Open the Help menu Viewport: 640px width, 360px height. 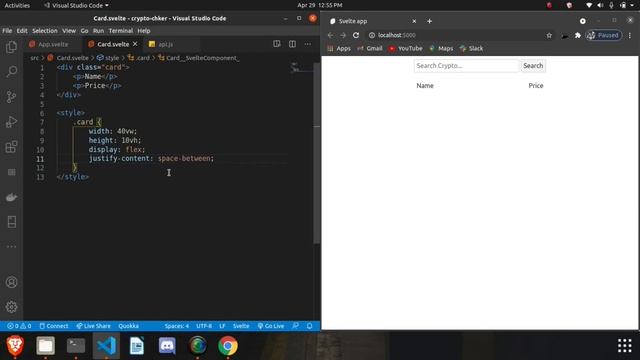[x=144, y=31]
